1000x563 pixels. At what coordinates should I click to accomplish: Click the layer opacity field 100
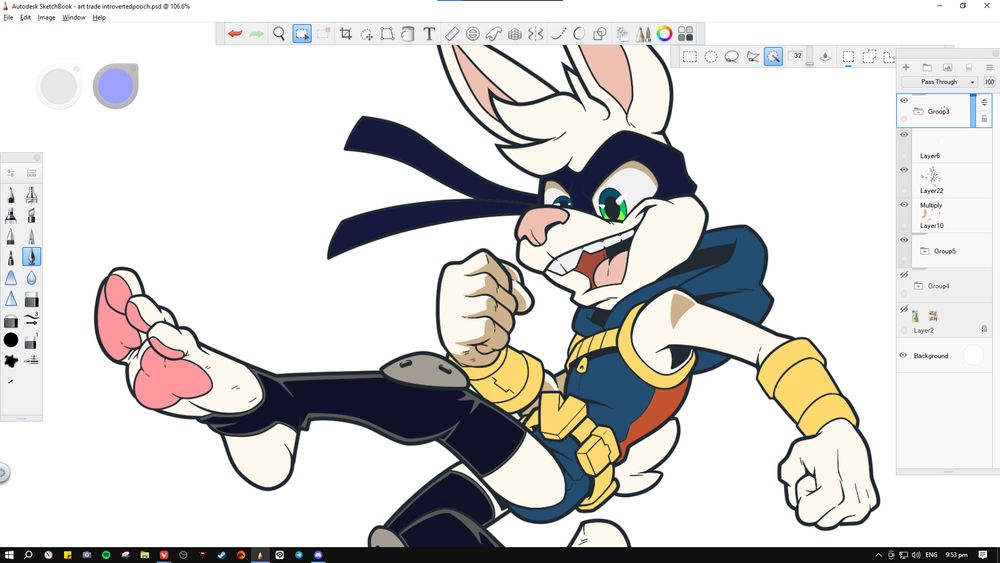(989, 82)
